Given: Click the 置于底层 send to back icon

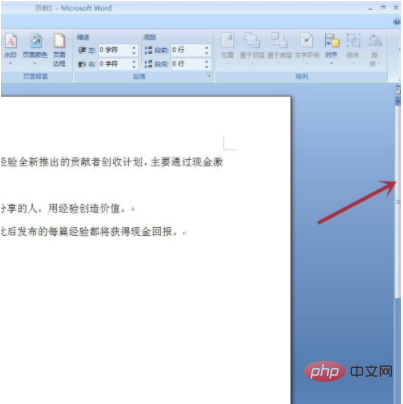Looking at the screenshot, I should point(279,41).
